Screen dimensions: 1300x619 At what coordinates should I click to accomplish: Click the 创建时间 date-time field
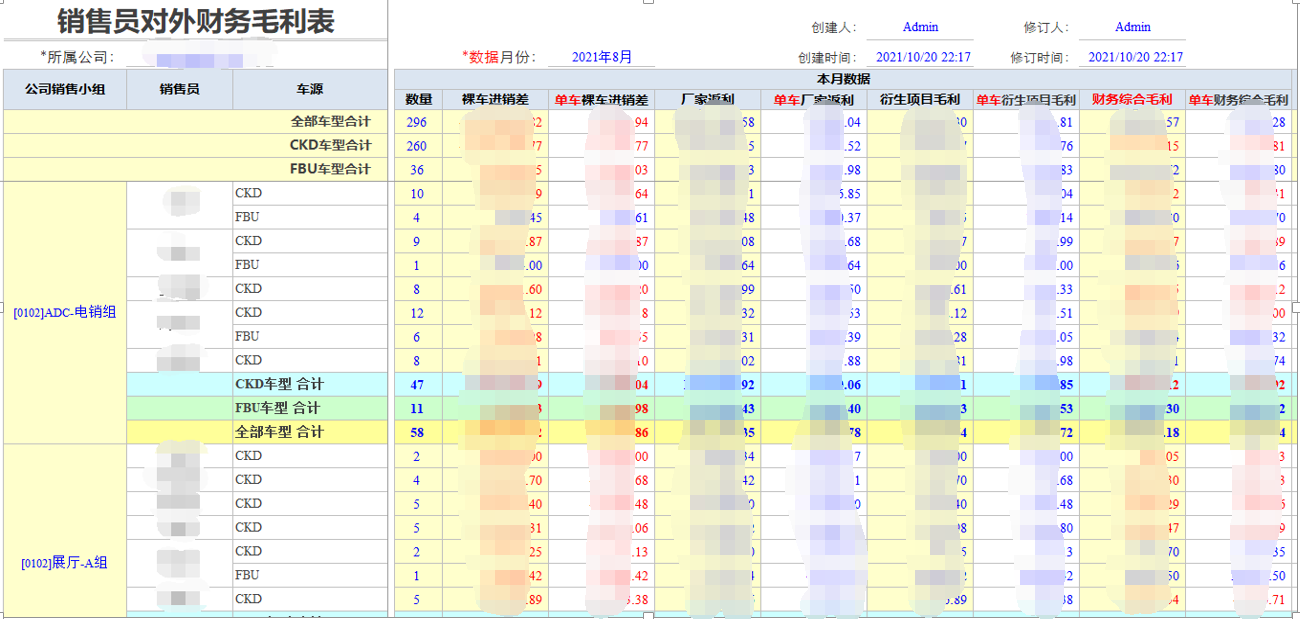tap(923, 58)
